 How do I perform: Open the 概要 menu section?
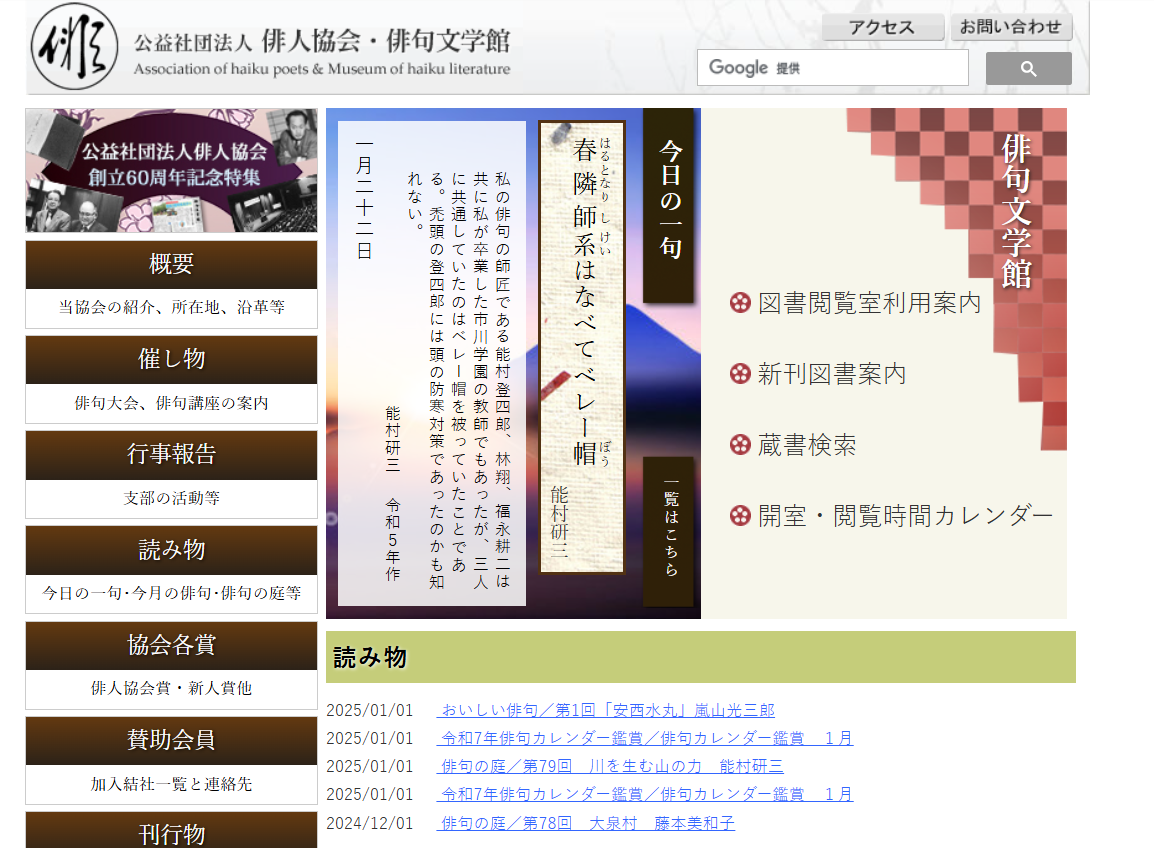coord(171,265)
